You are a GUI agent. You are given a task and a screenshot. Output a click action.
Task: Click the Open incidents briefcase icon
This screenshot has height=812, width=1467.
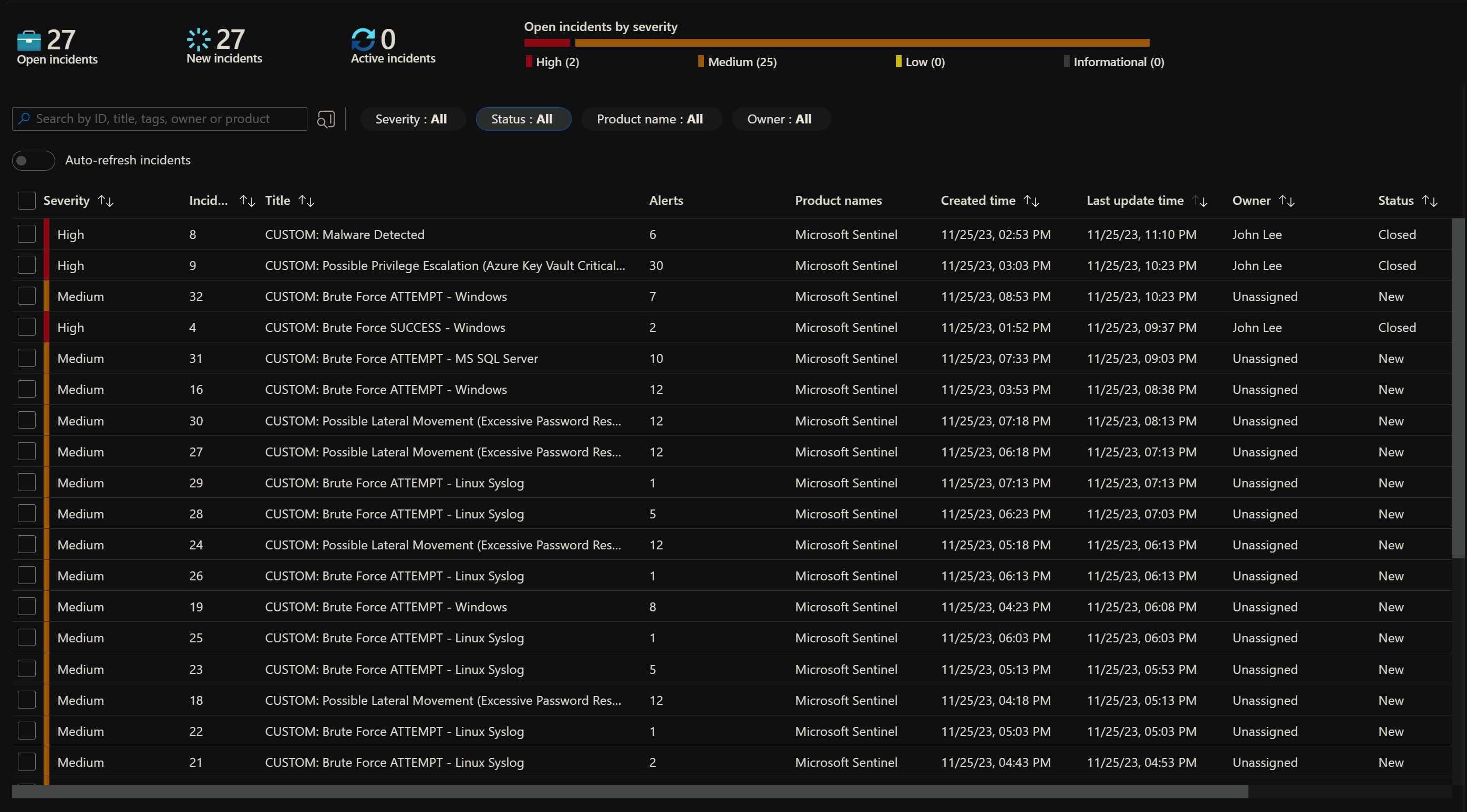29,40
